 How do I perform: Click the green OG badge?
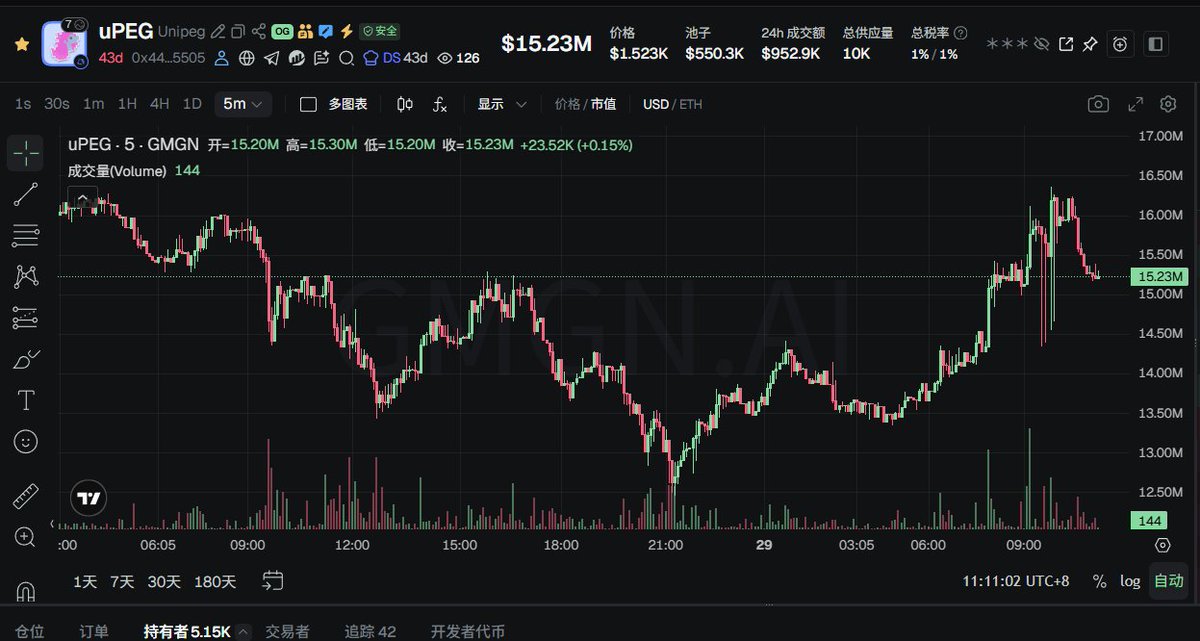282,32
